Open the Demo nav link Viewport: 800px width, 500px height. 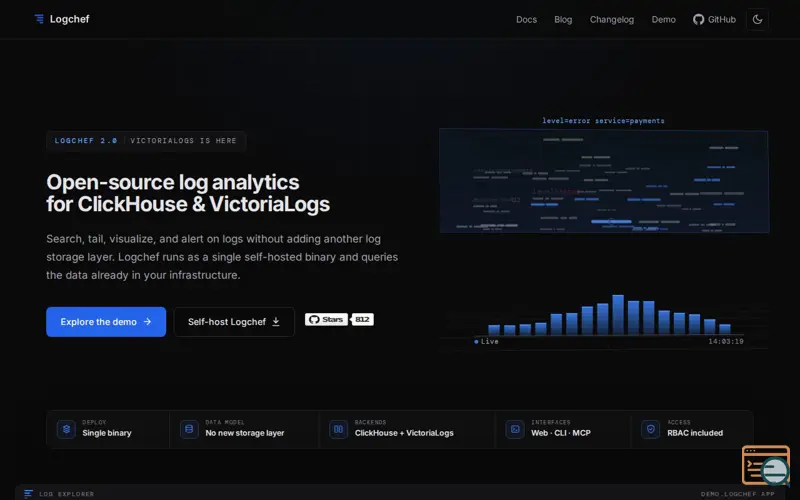coord(663,19)
